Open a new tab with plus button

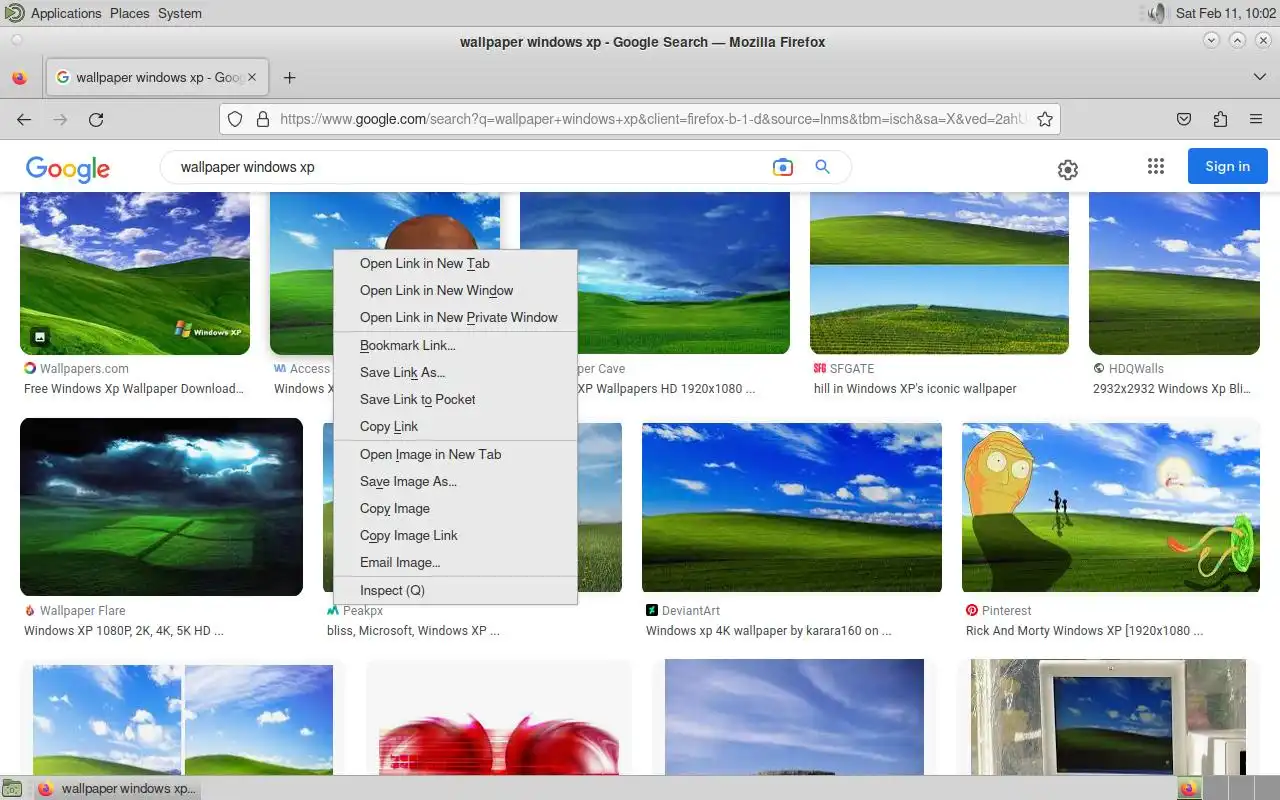(x=289, y=77)
